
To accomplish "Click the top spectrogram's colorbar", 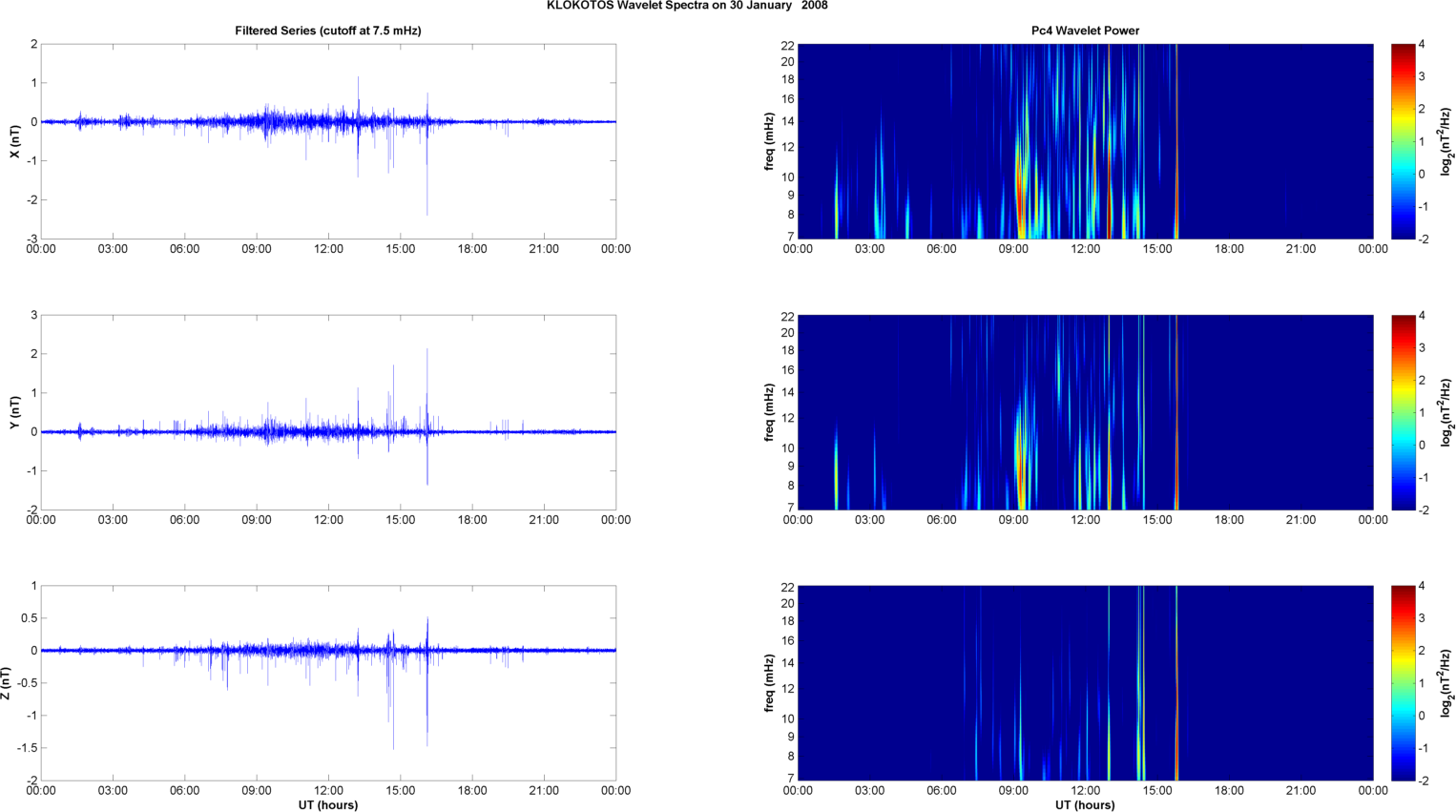I will [x=1403, y=141].
